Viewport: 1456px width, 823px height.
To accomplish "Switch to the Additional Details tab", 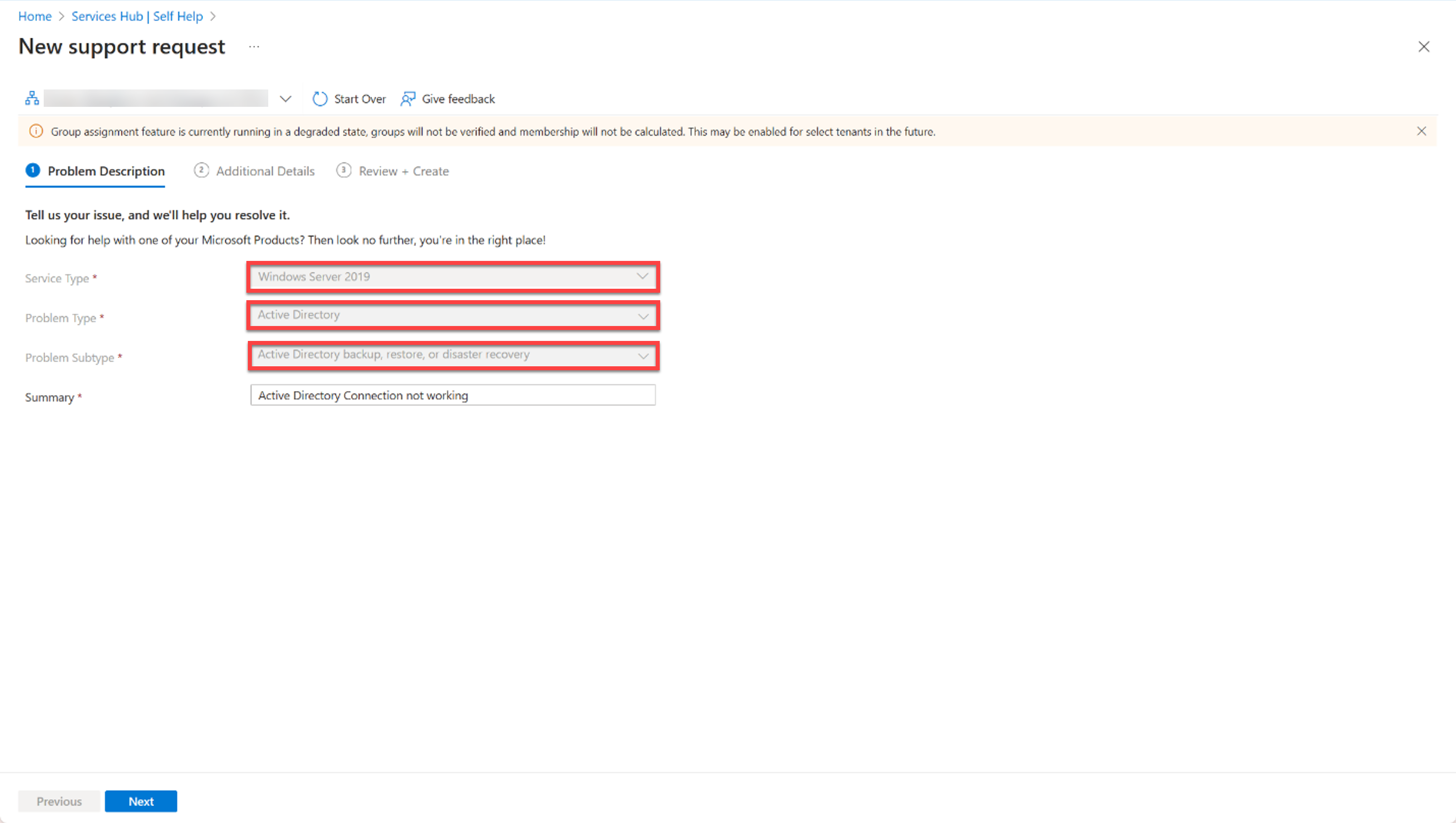I will [x=255, y=171].
